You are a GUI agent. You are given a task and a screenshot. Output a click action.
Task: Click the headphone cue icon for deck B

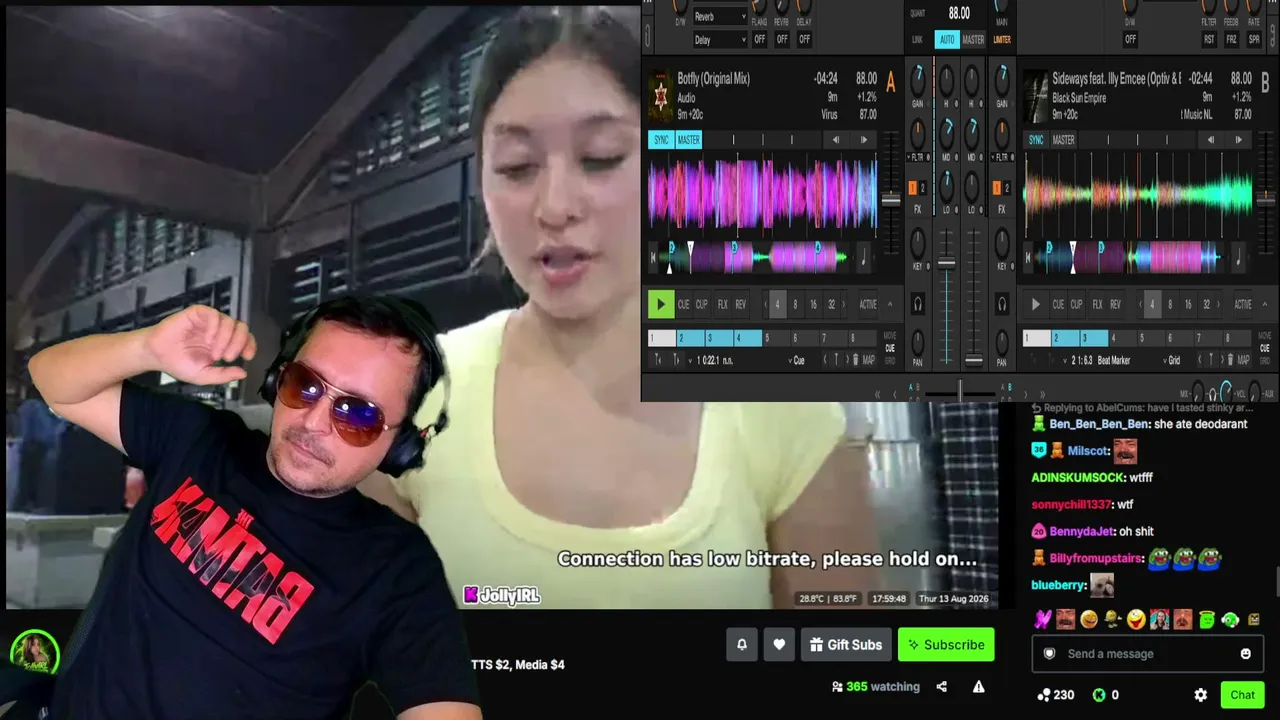tap(1001, 304)
